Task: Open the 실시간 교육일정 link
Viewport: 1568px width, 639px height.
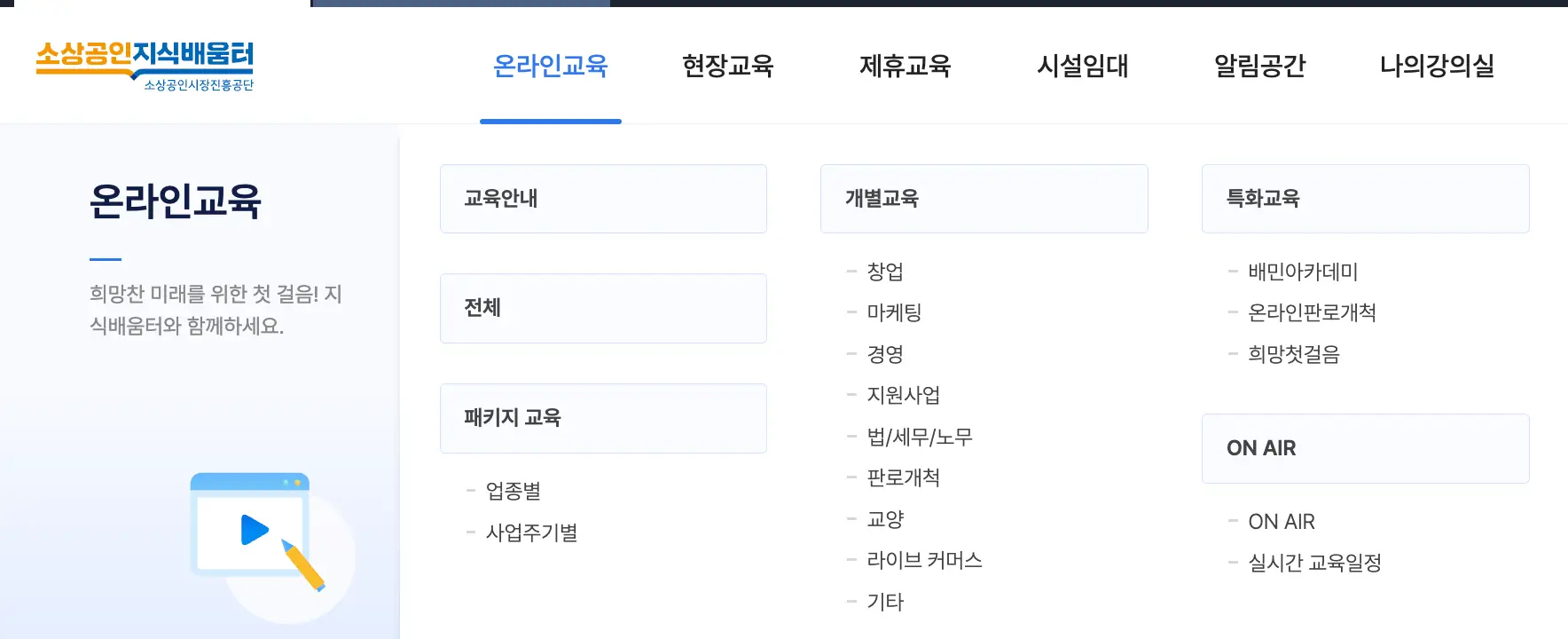Action: point(1315,562)
